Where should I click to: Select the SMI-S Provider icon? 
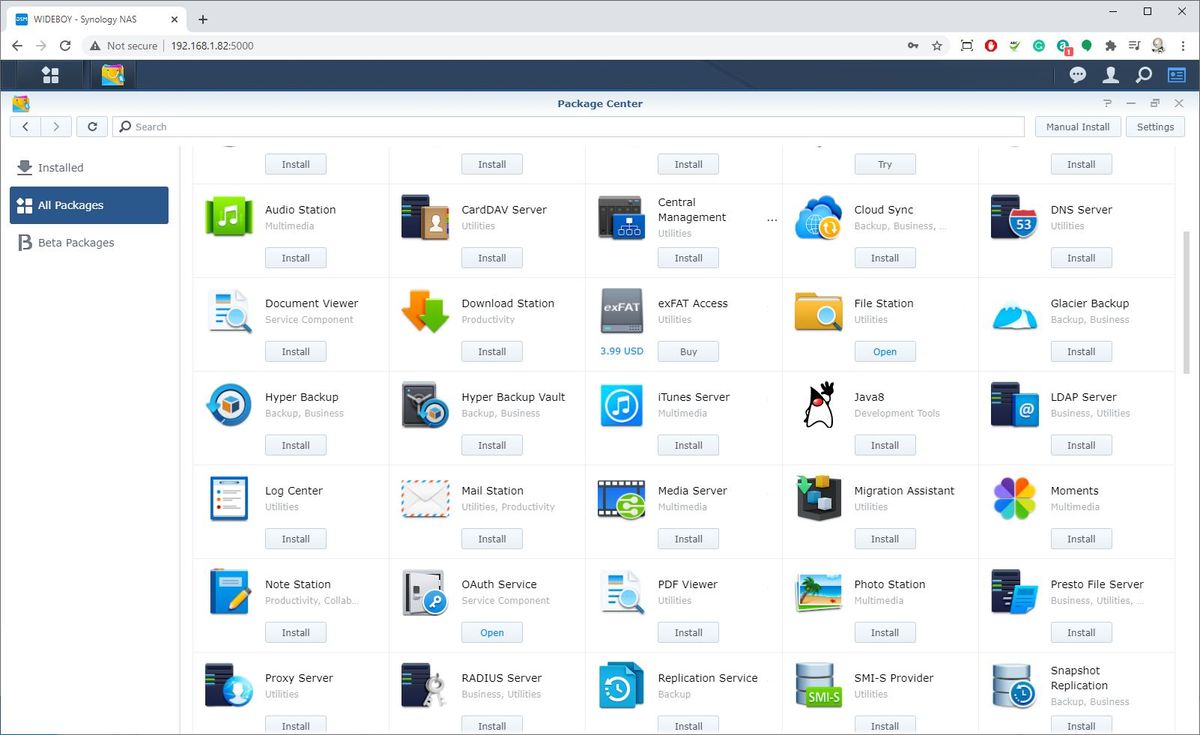click(818, 686)
